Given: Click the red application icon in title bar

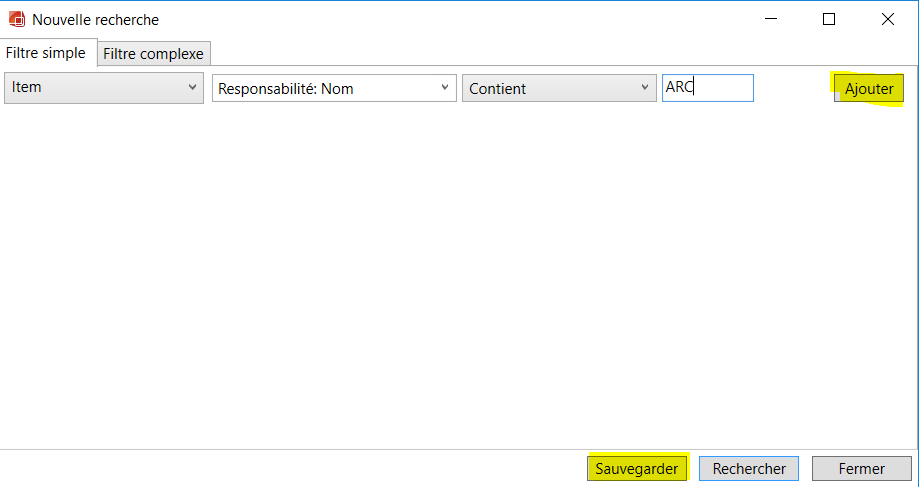Looking at the screenshot, I should point(17,19).
